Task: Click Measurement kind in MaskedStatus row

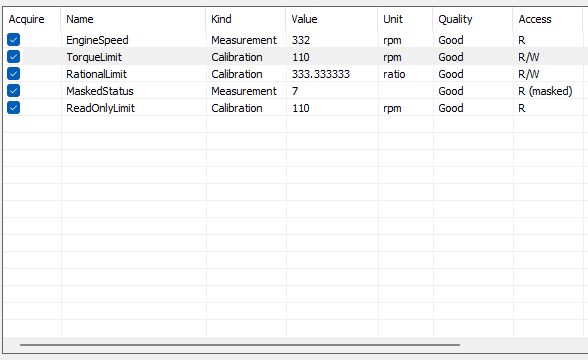Action: (x=244, y=91)
